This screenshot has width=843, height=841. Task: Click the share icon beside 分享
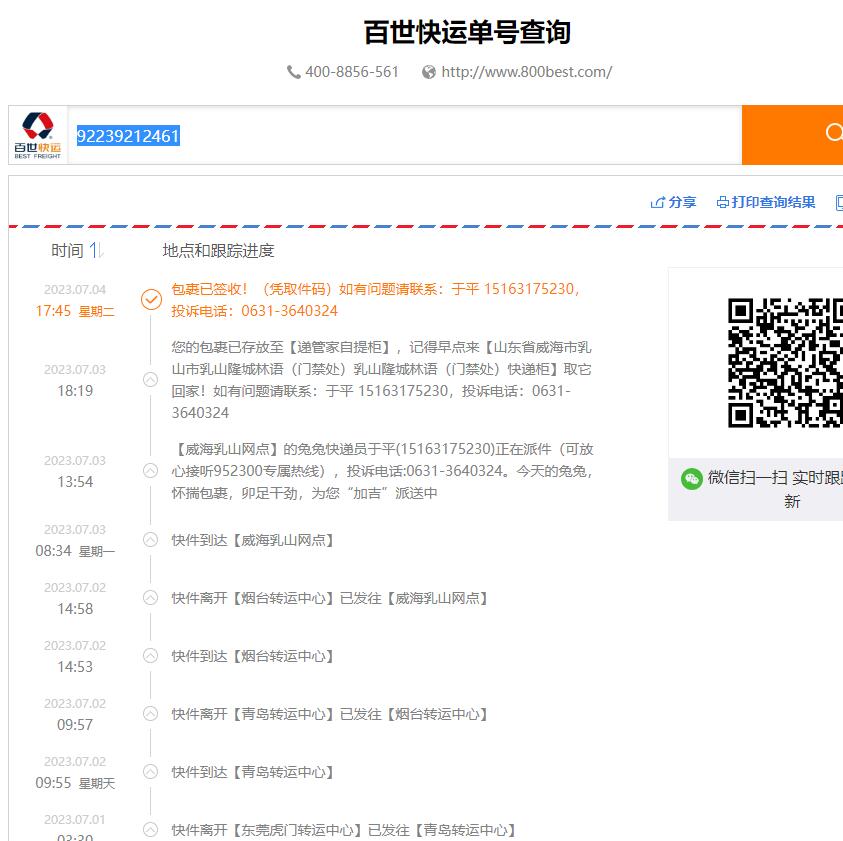click(x=657, y=203)
